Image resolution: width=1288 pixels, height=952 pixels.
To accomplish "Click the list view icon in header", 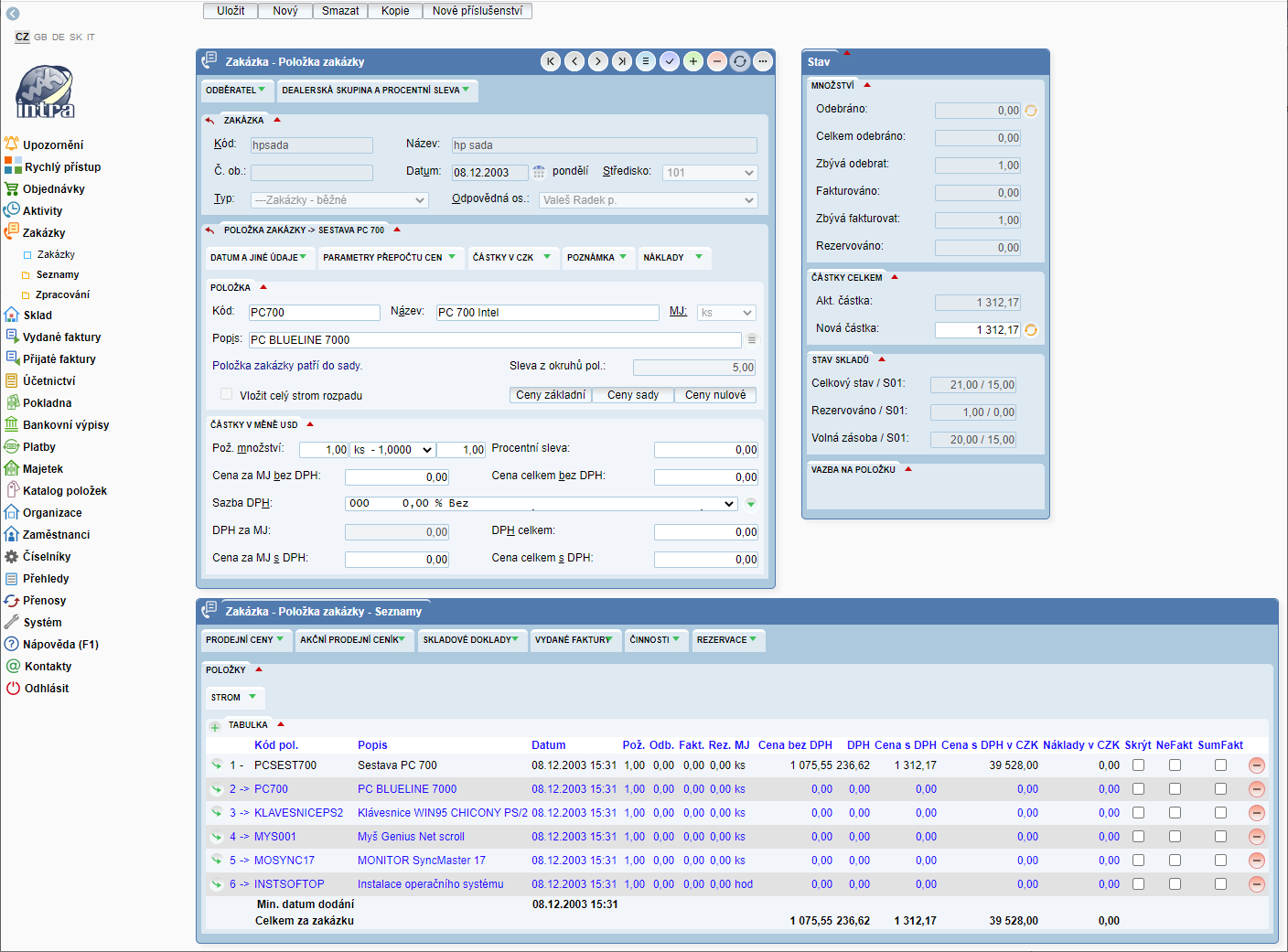I will click(646, 61).
